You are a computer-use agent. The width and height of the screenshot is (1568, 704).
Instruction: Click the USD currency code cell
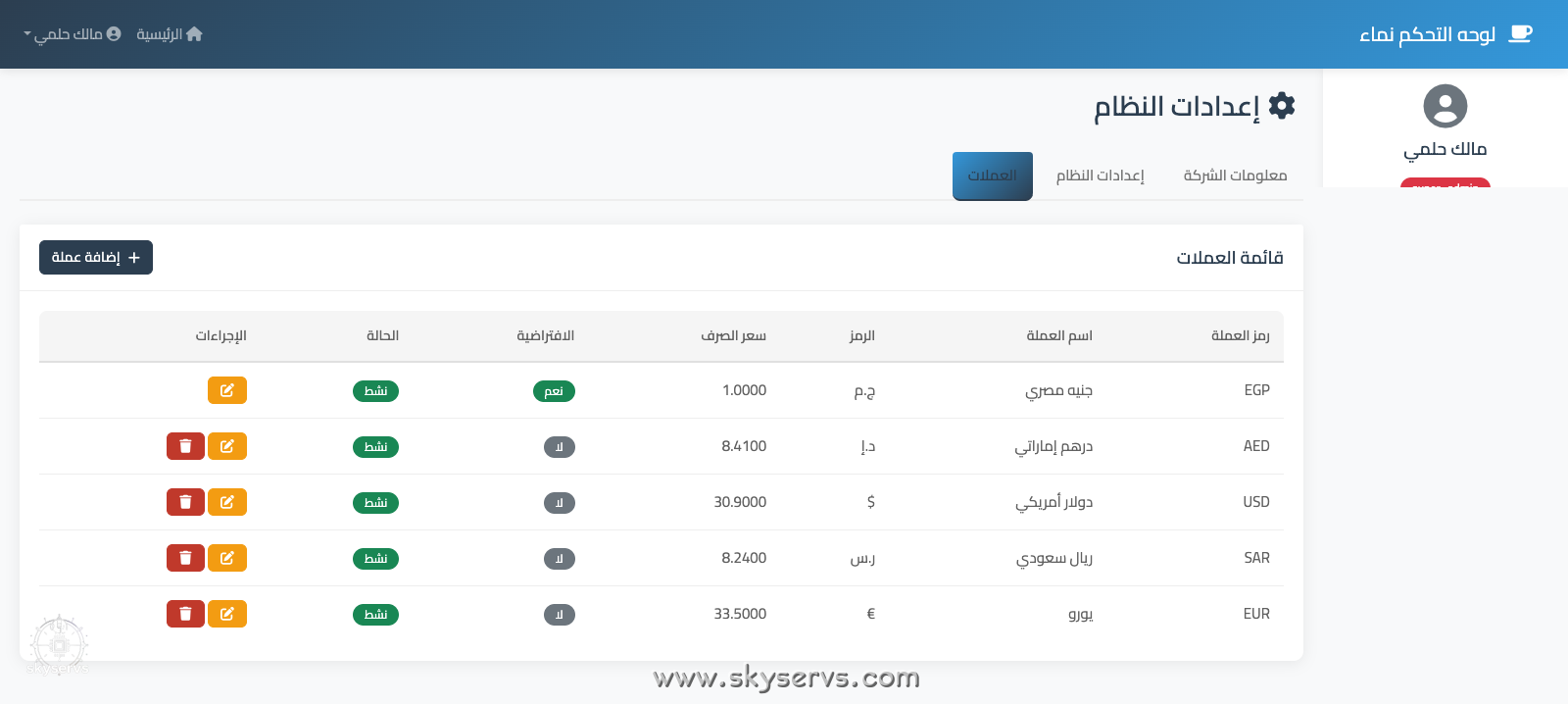click(x=1256, y=502)
